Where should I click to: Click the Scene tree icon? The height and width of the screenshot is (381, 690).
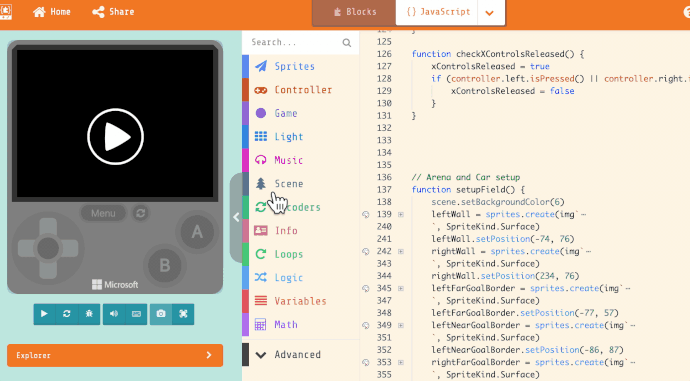[261, 183]
